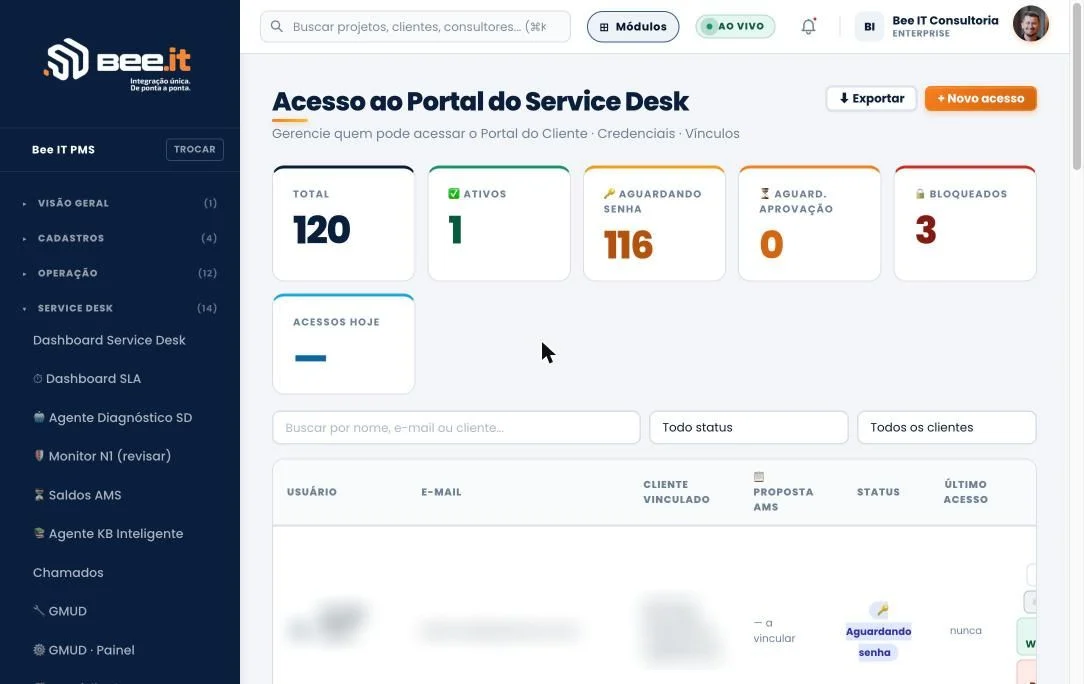This screenshot has width=1084, height=684.
Task: Click the 'nunca' último acesso cell
Action: point(965,631)
